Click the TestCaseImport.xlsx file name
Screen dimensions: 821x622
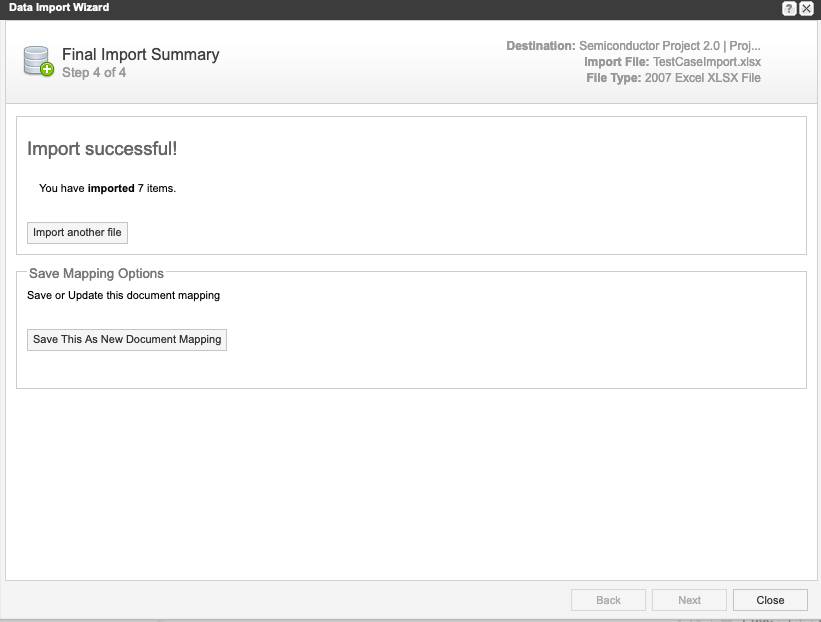click(706, 62)
